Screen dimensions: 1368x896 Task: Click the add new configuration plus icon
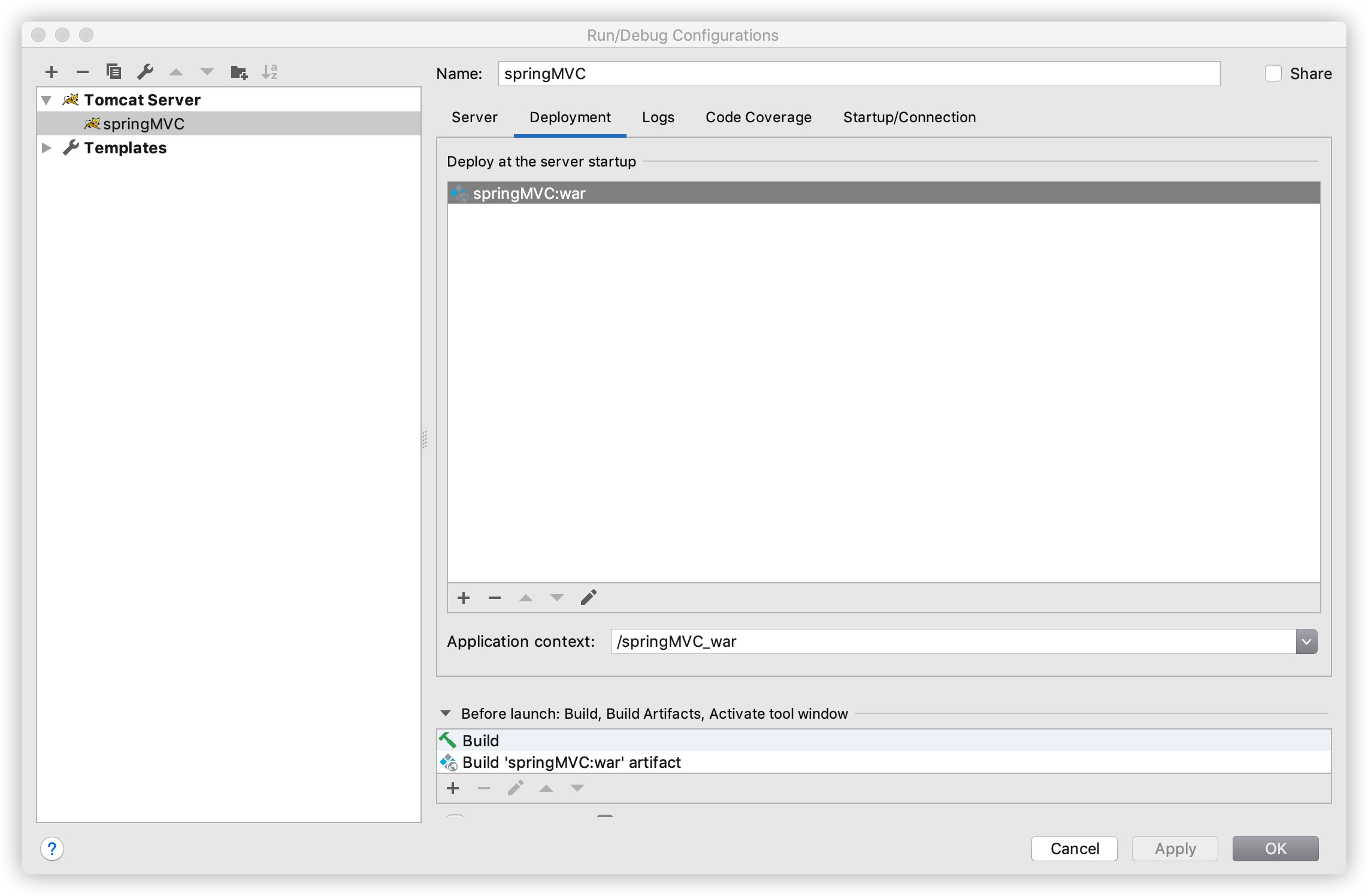(52, 72)
